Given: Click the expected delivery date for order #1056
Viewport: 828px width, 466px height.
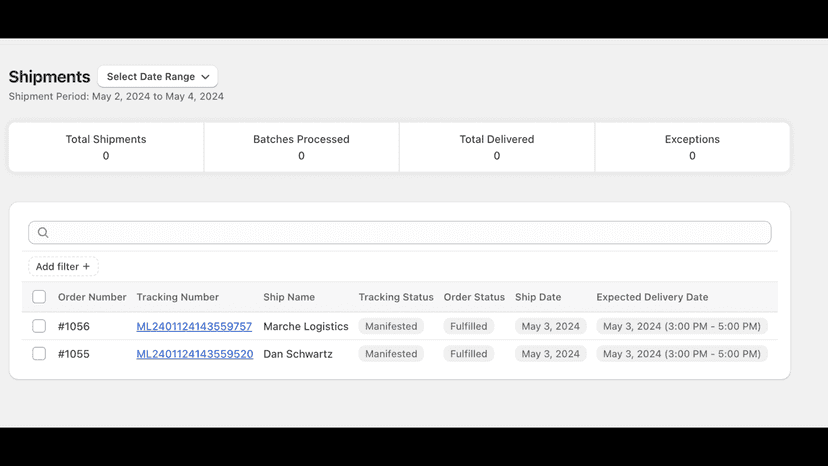Looking at the screenshot, I should pos(682,327).
